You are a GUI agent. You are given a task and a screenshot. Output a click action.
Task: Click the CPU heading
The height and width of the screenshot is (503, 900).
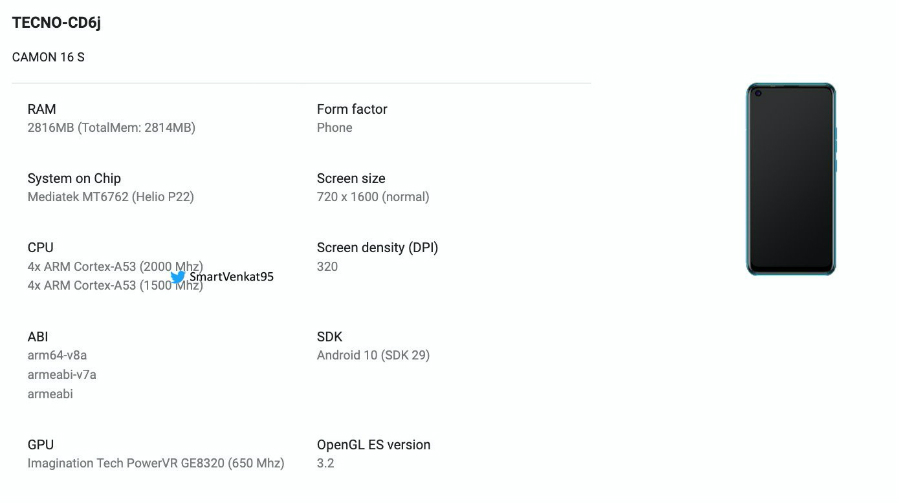pos(40,247)
